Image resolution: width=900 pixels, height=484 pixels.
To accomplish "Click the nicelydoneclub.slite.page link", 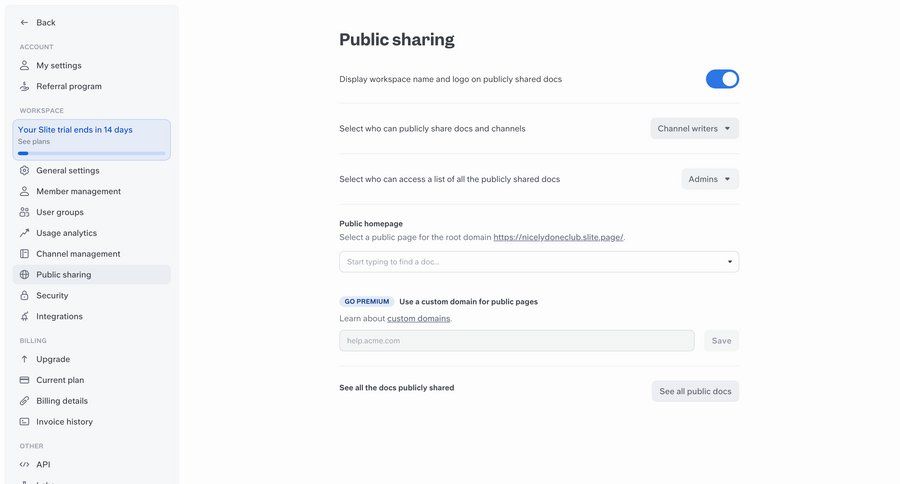I will (558, 237).
